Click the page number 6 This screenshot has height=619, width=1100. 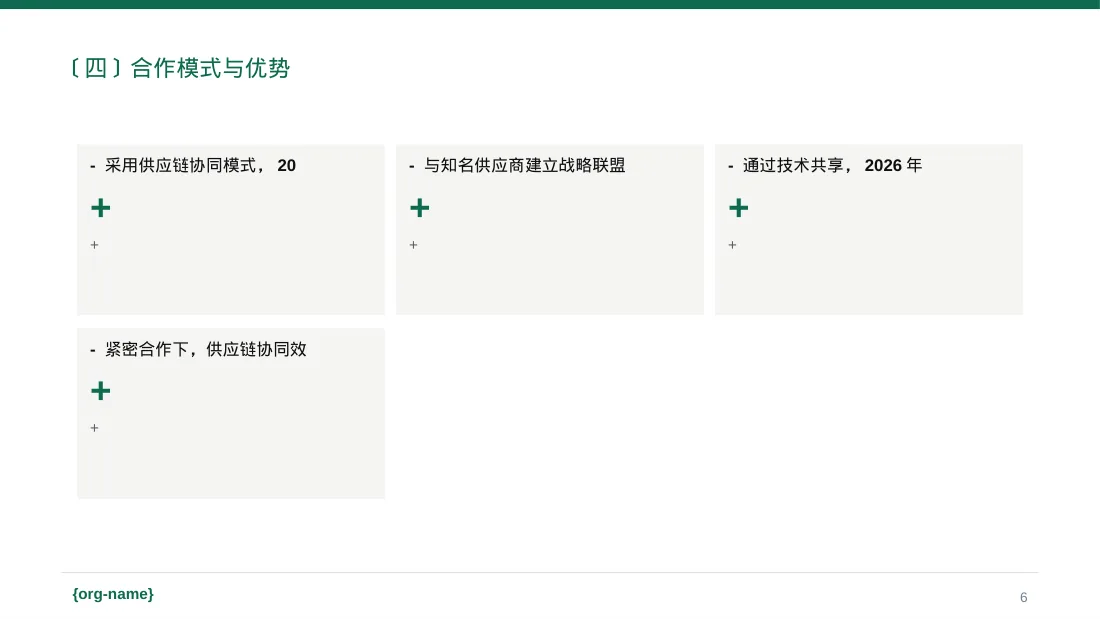(1024, 597)
